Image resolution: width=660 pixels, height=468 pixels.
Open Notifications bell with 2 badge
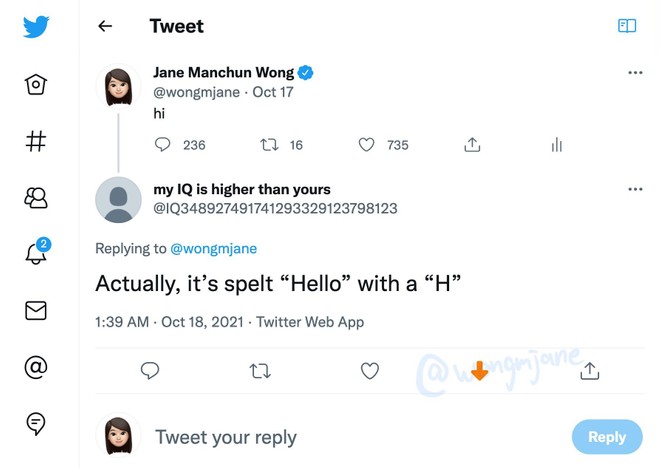tap(36, 253)
